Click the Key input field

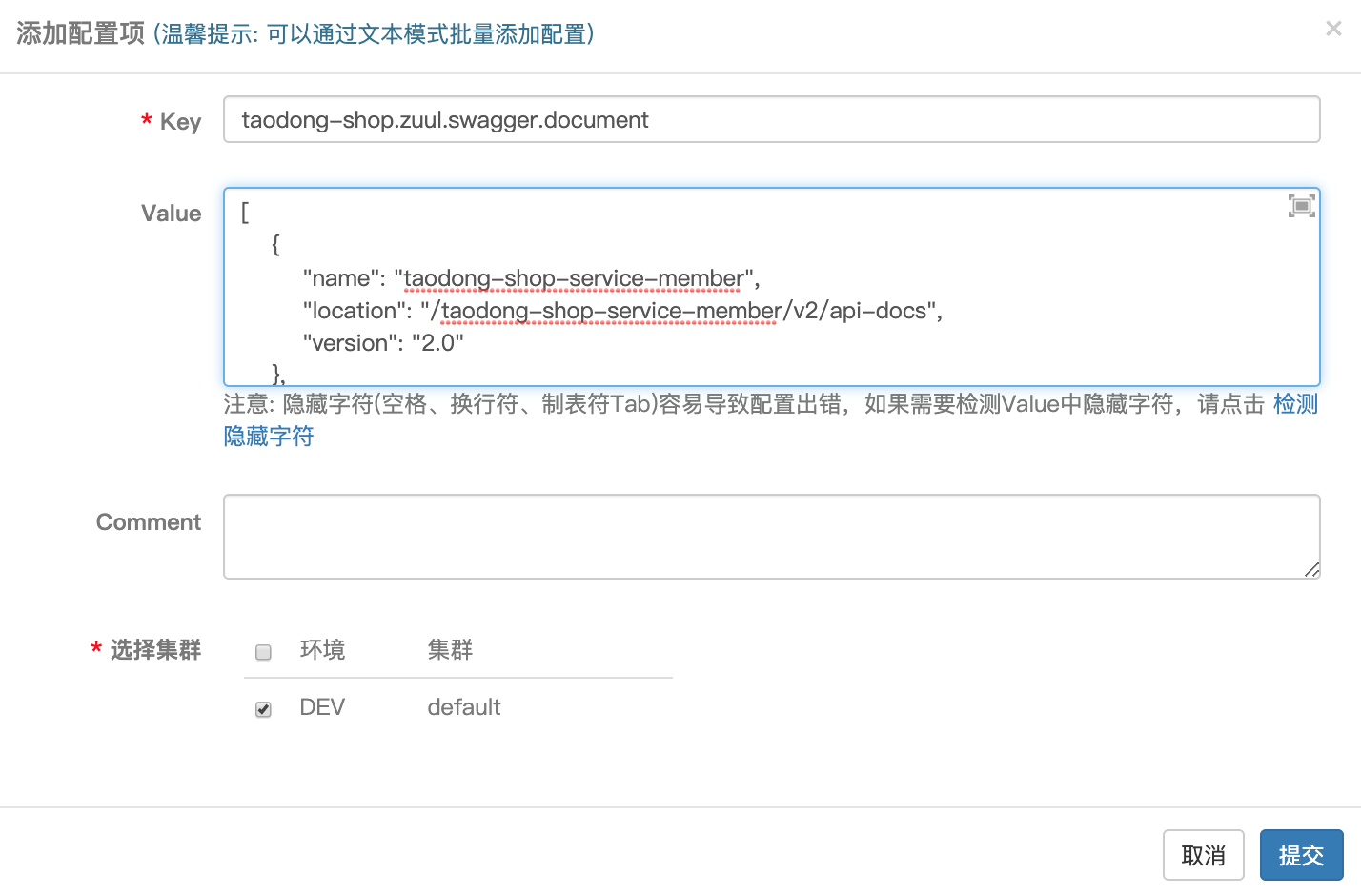pyautogui.click(x=771, y=119)
